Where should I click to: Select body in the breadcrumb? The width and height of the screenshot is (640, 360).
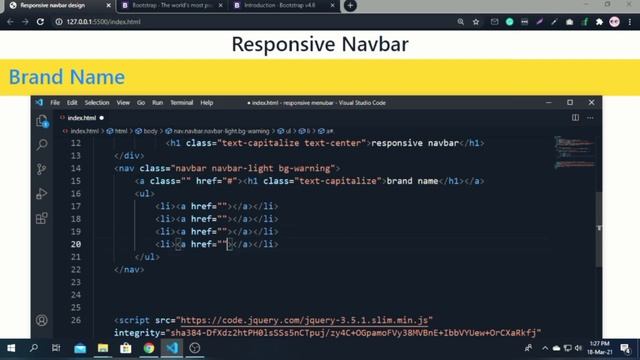tap(150, 131)
